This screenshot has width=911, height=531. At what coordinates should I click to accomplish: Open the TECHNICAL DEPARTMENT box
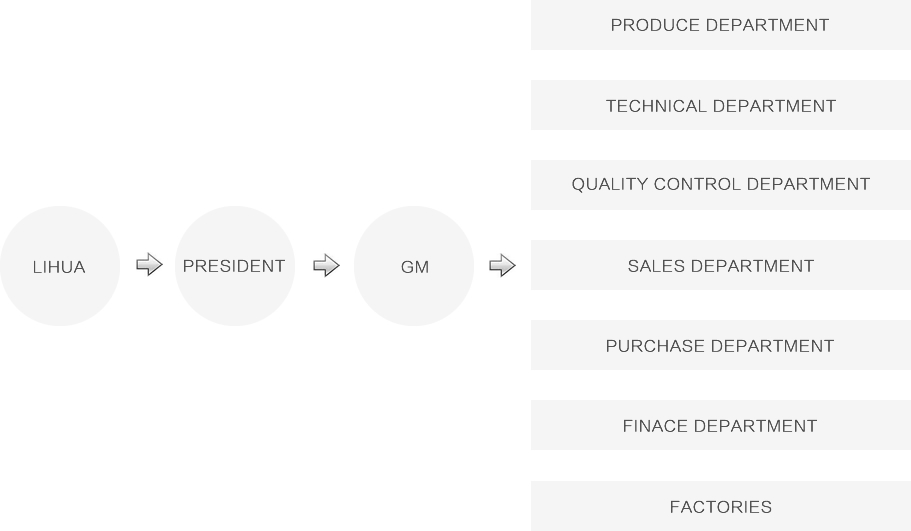(x=720, y=105)
